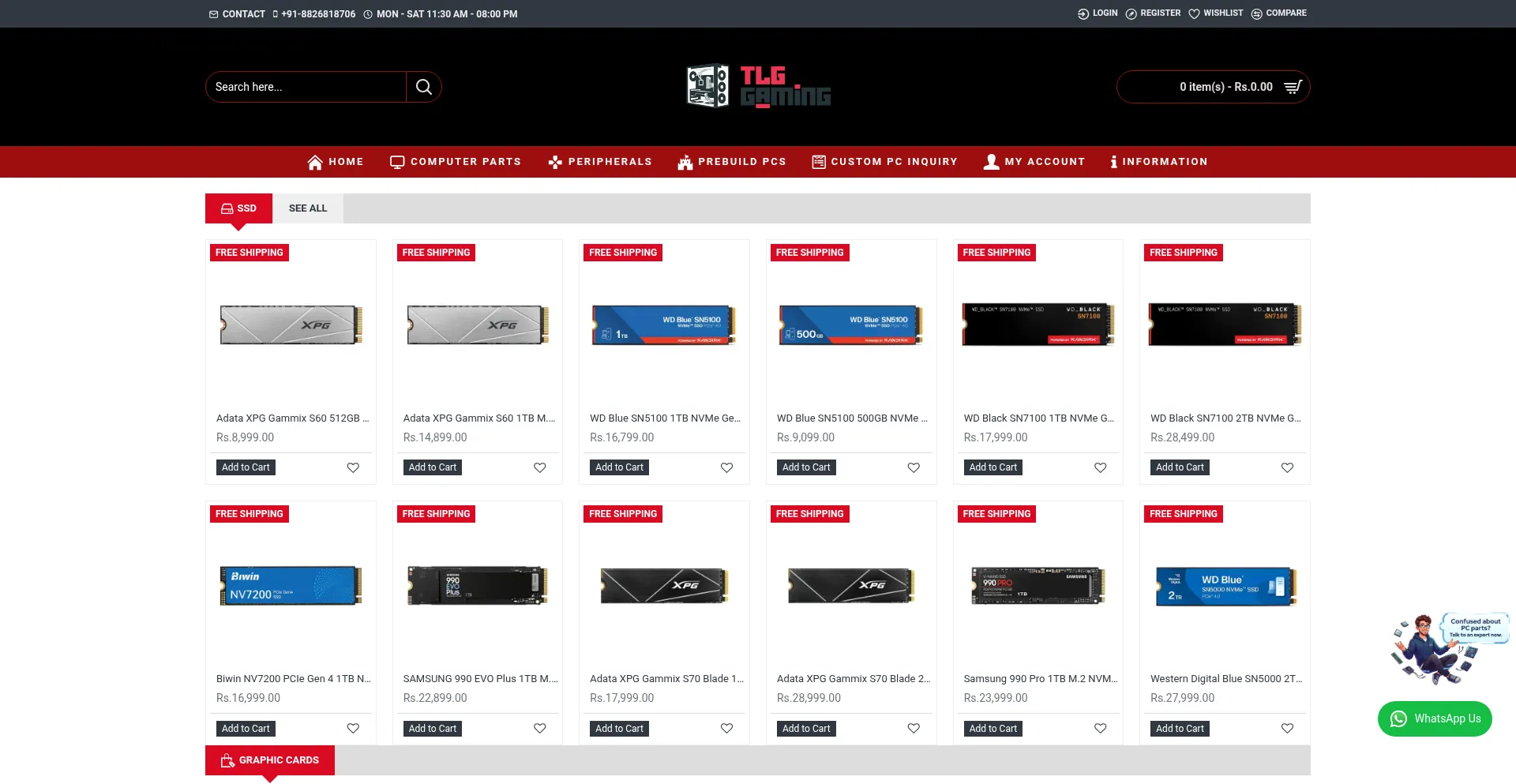Click price Rs.28,999.00
The width and height of the screenshot is (1516, 784).
point(809,698)
